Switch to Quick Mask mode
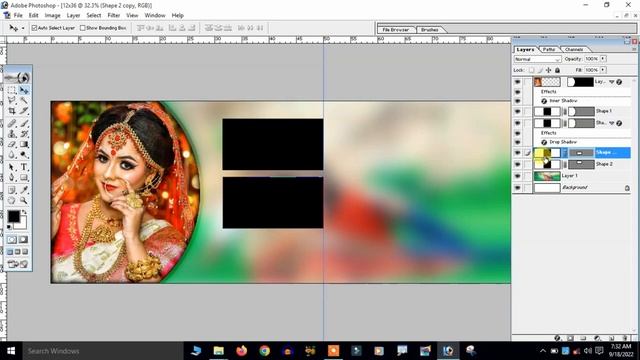This screenshot has height=360, width=640. 24,240
